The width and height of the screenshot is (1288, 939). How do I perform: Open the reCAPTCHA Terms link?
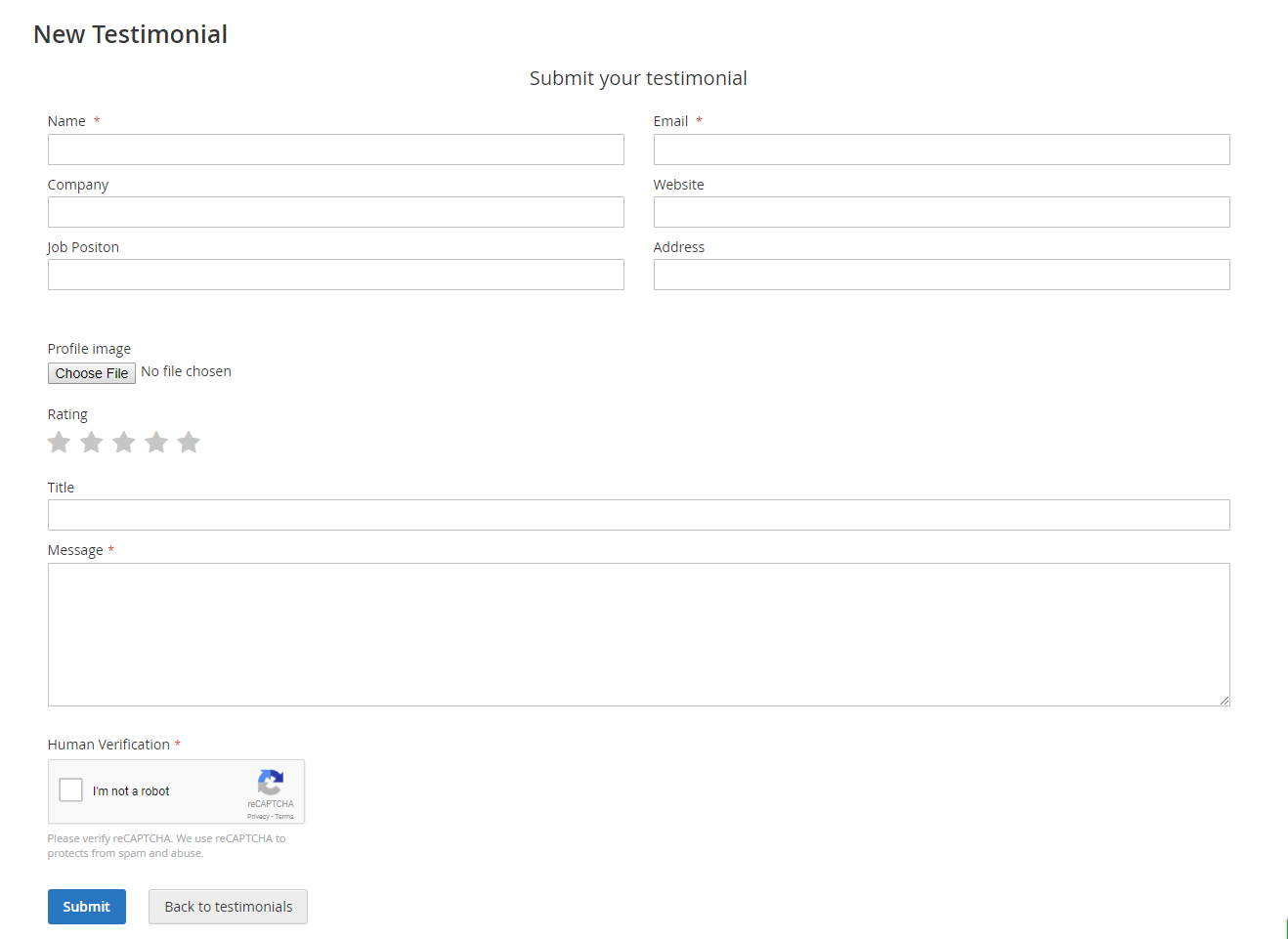(x=284, y=817)
